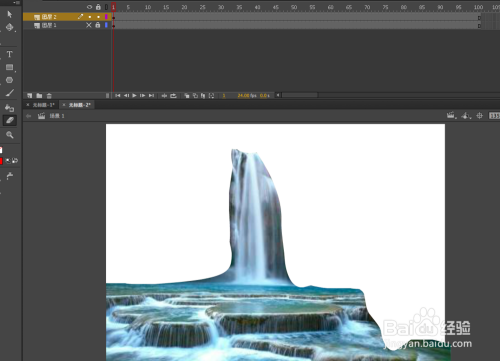Unlock layer 1 via padlock icon

(98, 25)
